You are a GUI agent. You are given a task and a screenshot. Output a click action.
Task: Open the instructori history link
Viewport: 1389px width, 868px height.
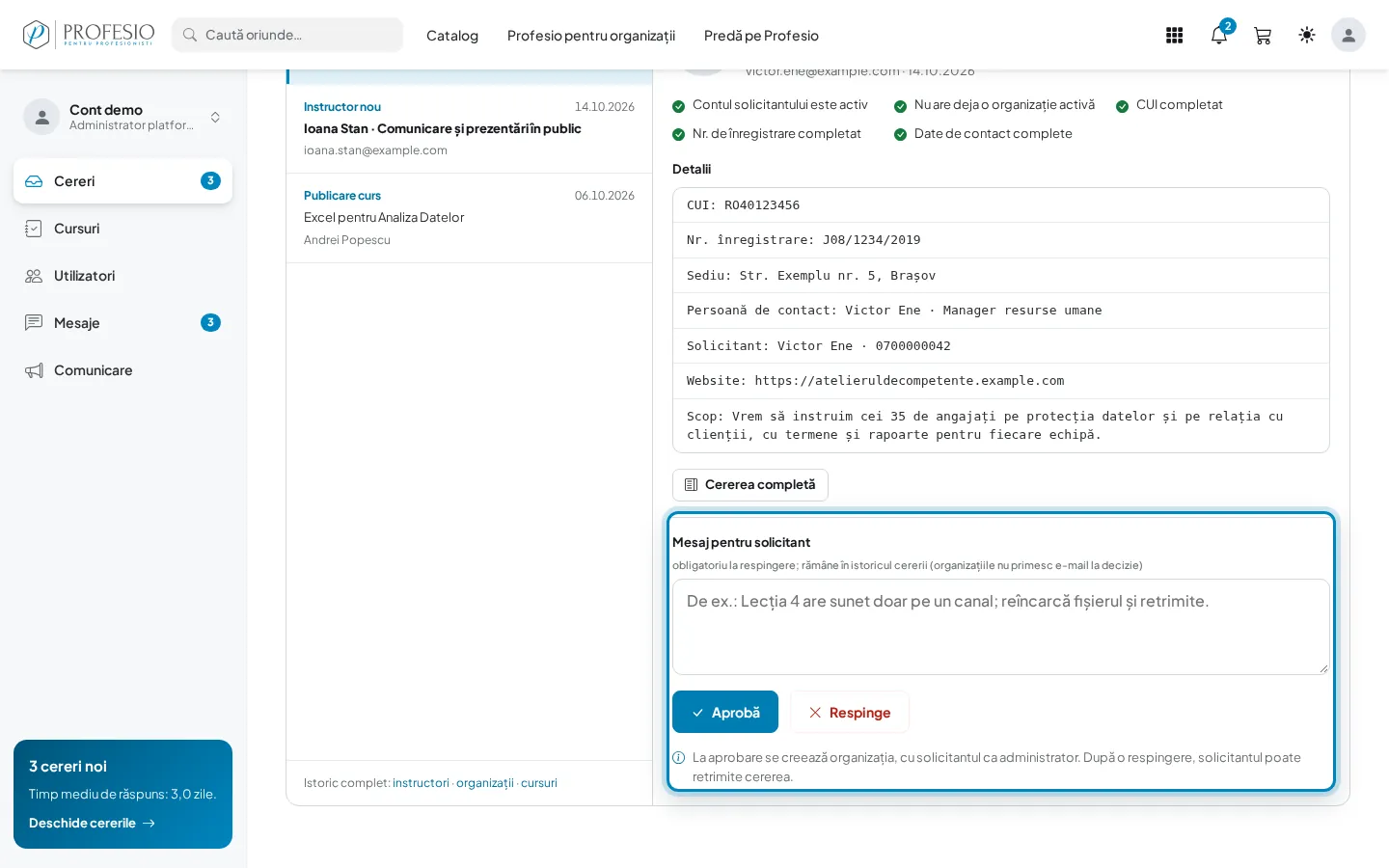[x=421, y=783]
